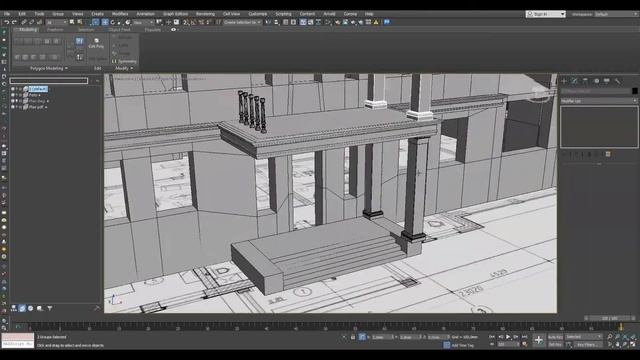Image resolution: width=640 pixels, height=360 pixels.
Task: Open the Modifiers menu
Action: (120, 14)
